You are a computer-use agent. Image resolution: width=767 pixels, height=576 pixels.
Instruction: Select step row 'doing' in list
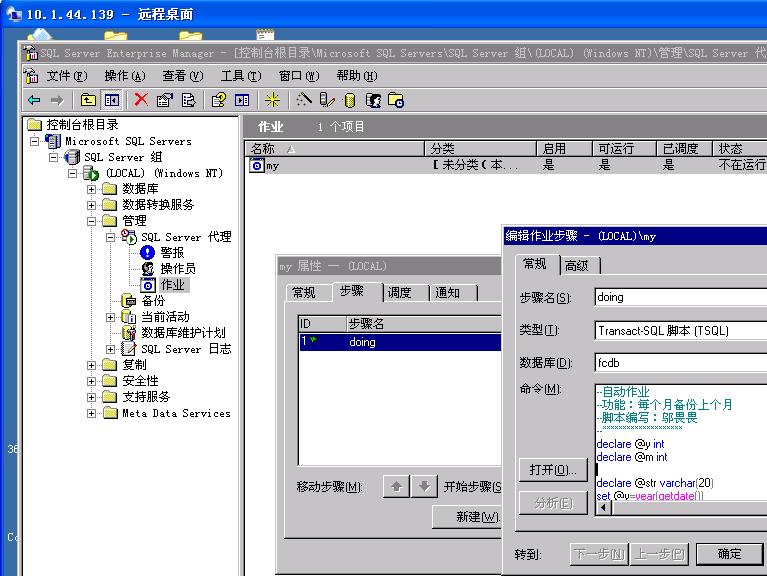tap(400, 342)
